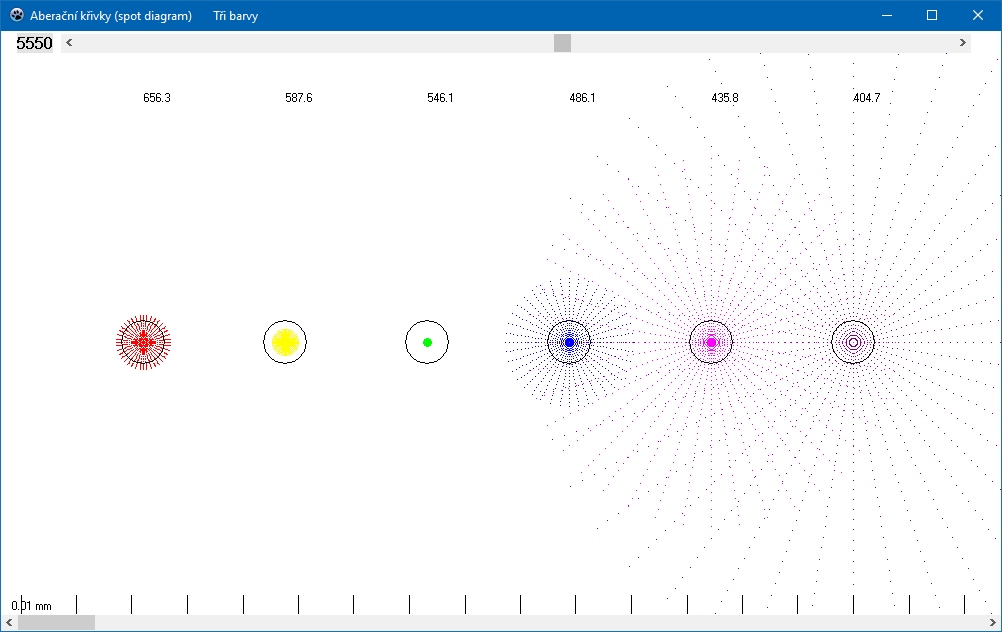The image size is (1002, 632).
Task: Select the red spot diagram for 656.3
Action: coord(143,342)
